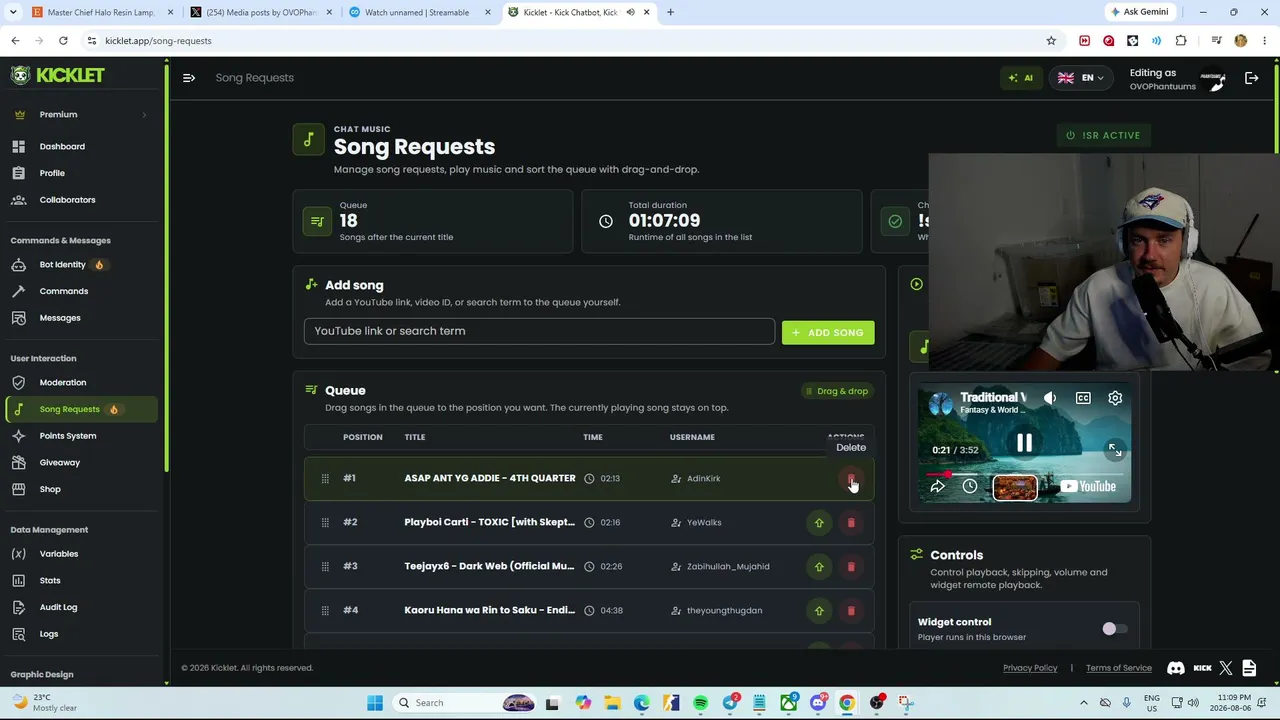Remove Teejayx6 Dark Web from queue
1280x720 pixels.
(851, 566)
